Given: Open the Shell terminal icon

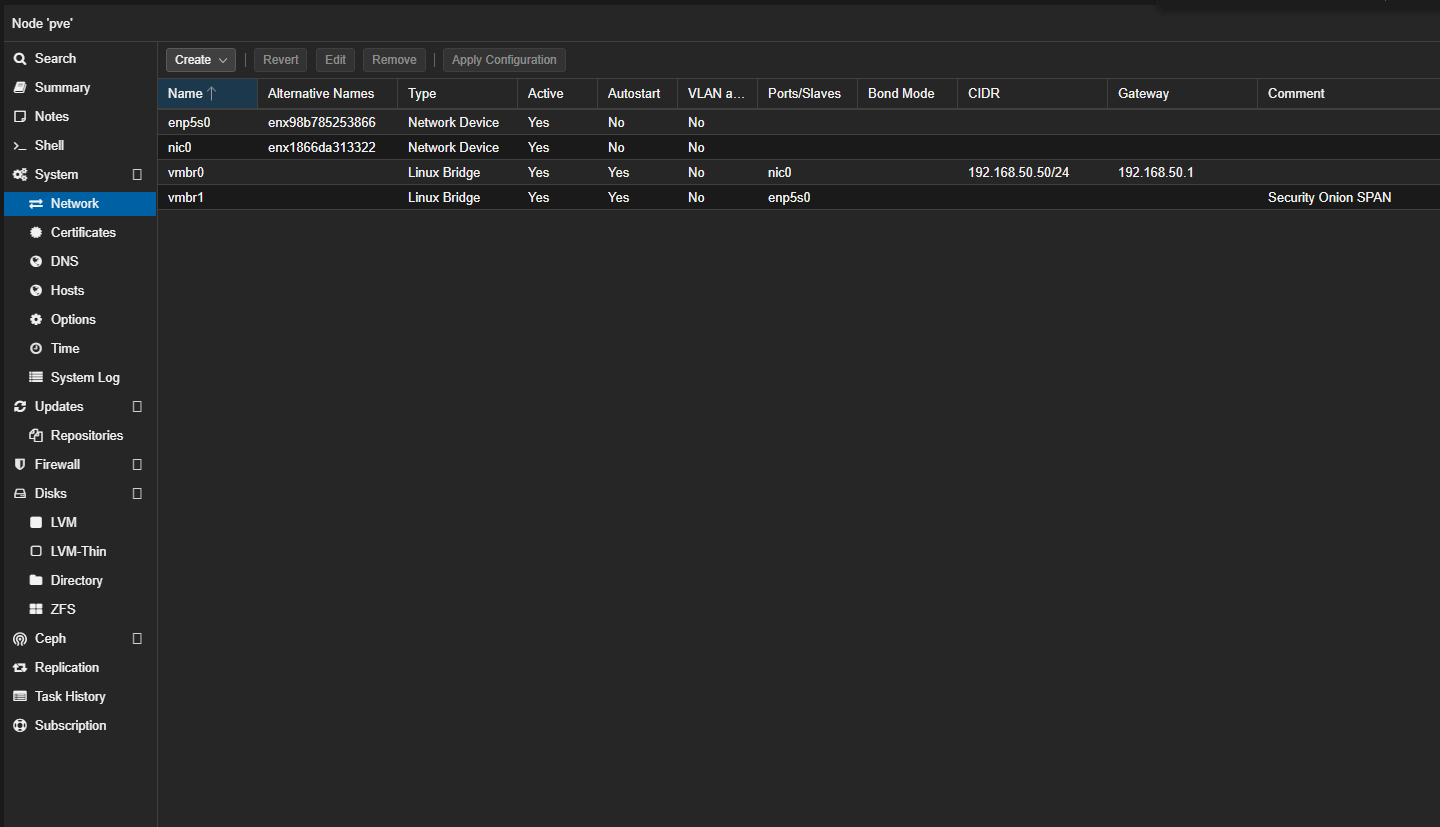Looking at the screenshot, I should (20, 146).
